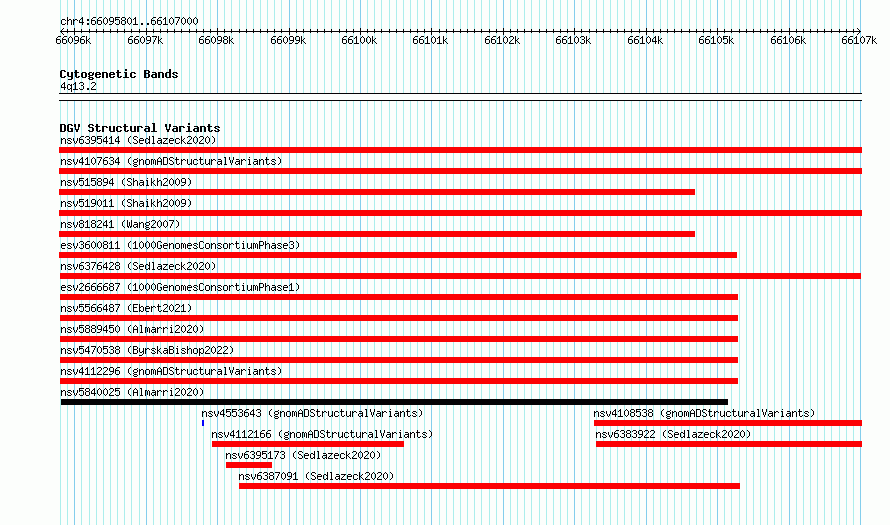Click the red bar for nsv6383922
The image size is (890, 525).
[x=729, y=444]
